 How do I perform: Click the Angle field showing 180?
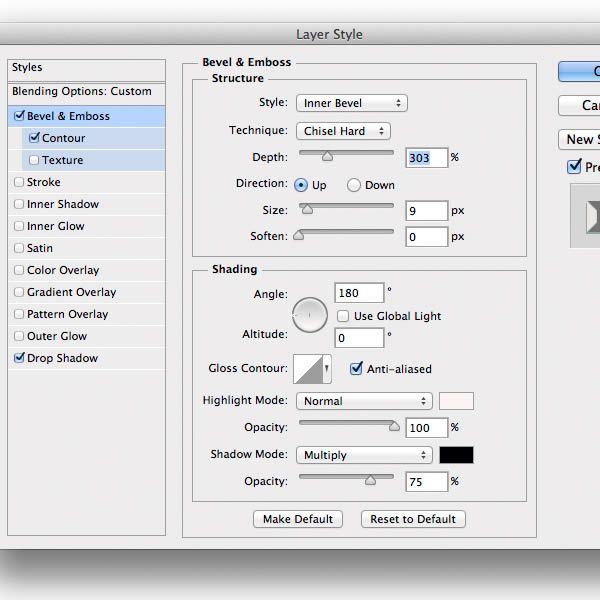[x=359, y=293]
